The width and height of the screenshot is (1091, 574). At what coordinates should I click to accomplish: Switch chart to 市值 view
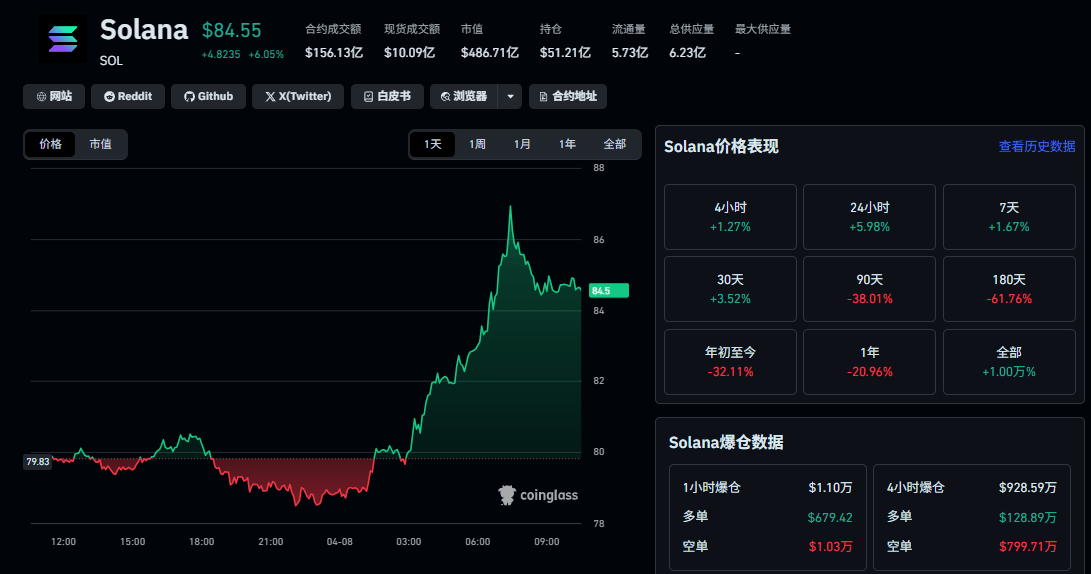[x=100, y=144]
